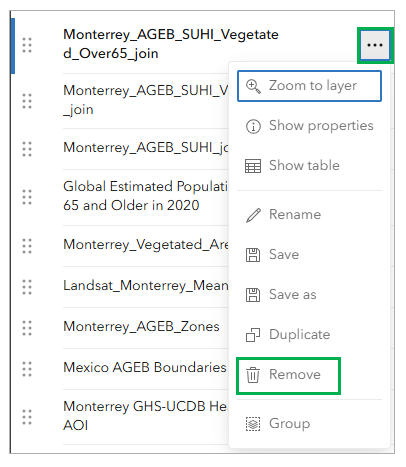Click the Show table grid icon
The image size is (406, 467).
253,166
